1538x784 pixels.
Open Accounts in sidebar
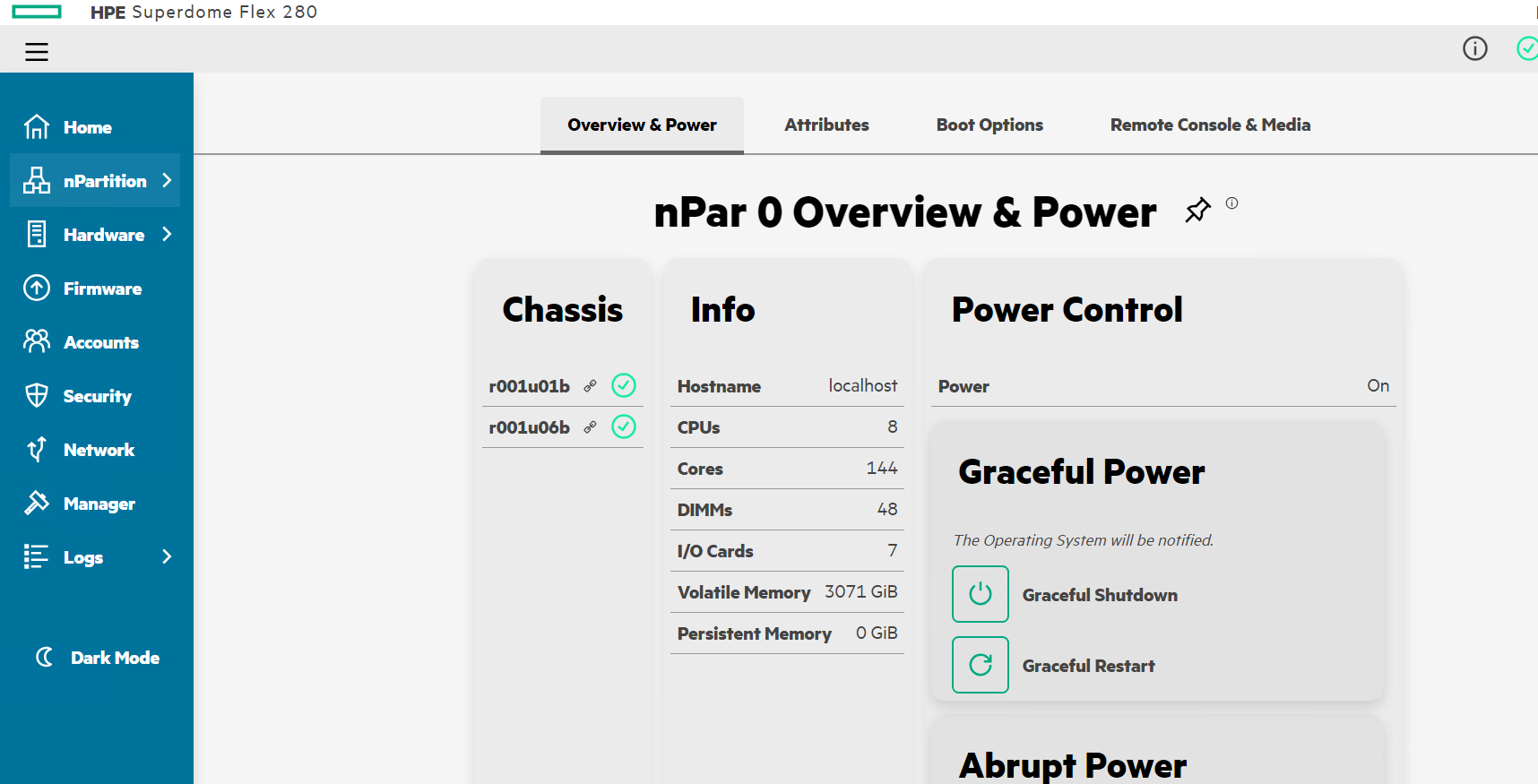click(x=101, y=342)
